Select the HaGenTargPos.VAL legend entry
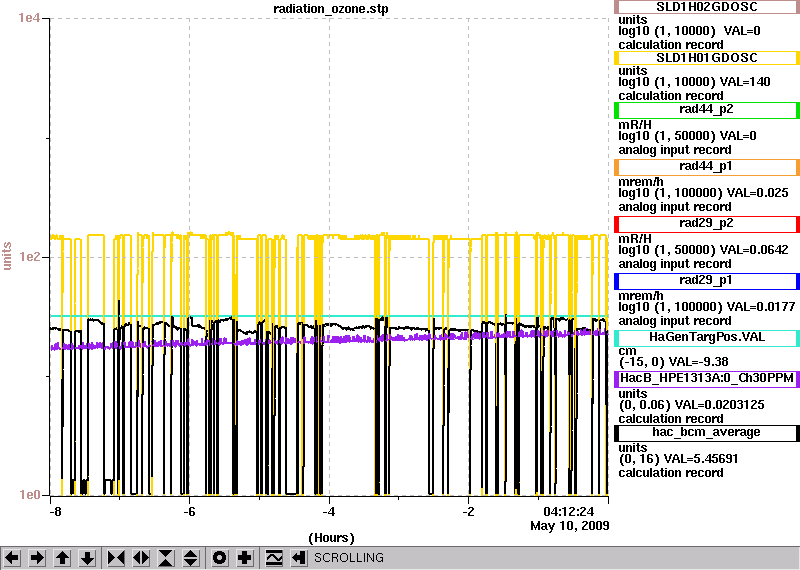 pos(707,338)
